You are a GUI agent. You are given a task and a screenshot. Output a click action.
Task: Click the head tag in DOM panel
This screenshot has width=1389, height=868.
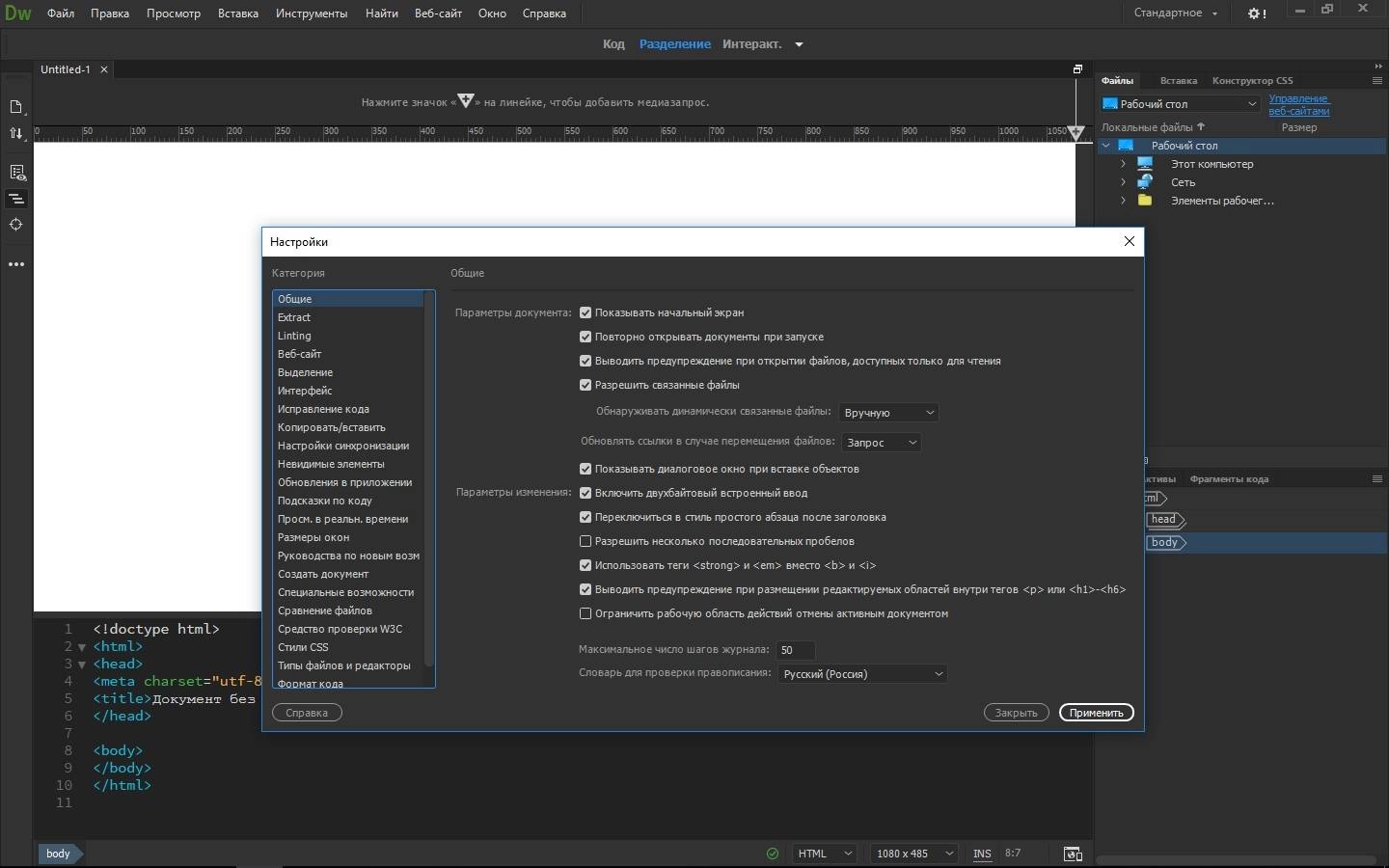[1165, 520]
